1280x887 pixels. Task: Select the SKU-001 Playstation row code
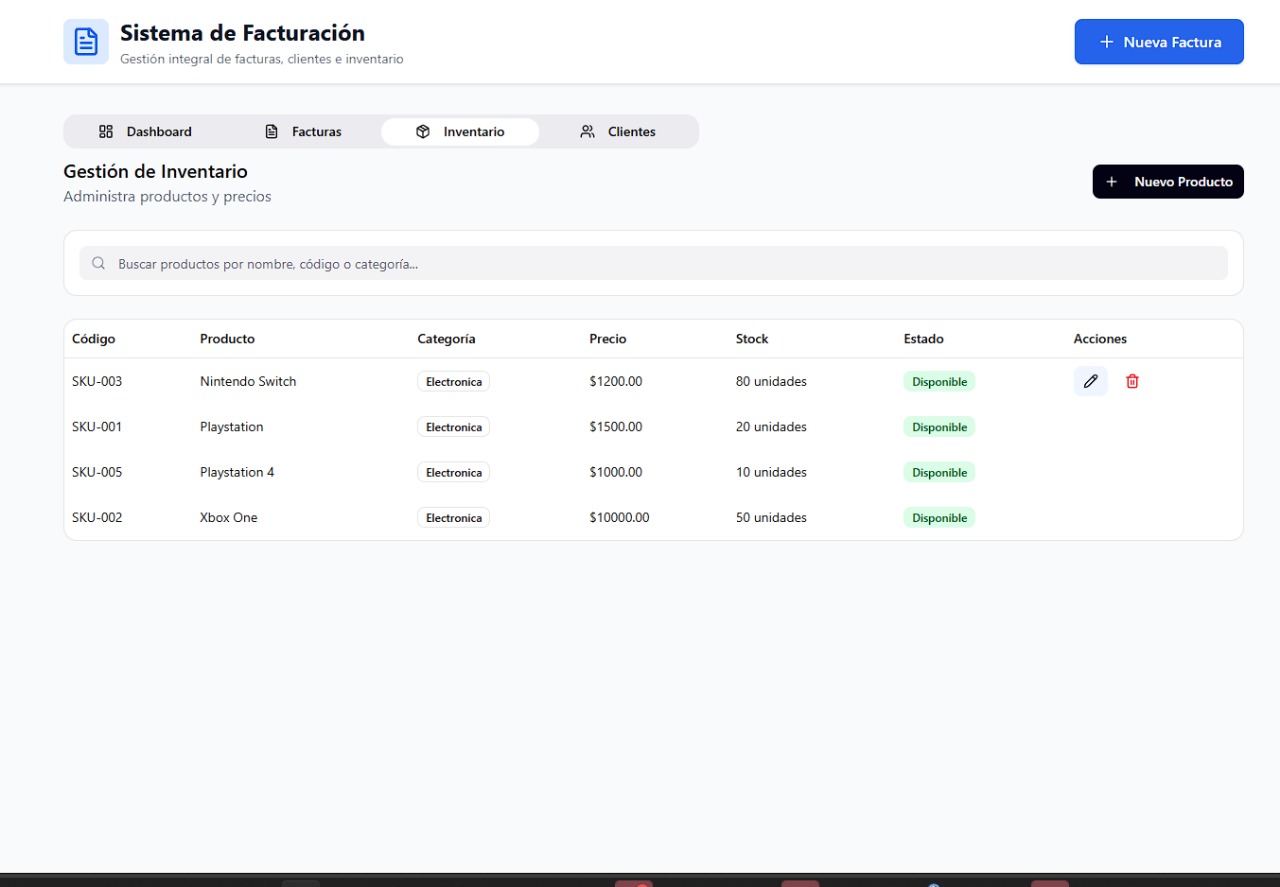(x=97, y=427)
